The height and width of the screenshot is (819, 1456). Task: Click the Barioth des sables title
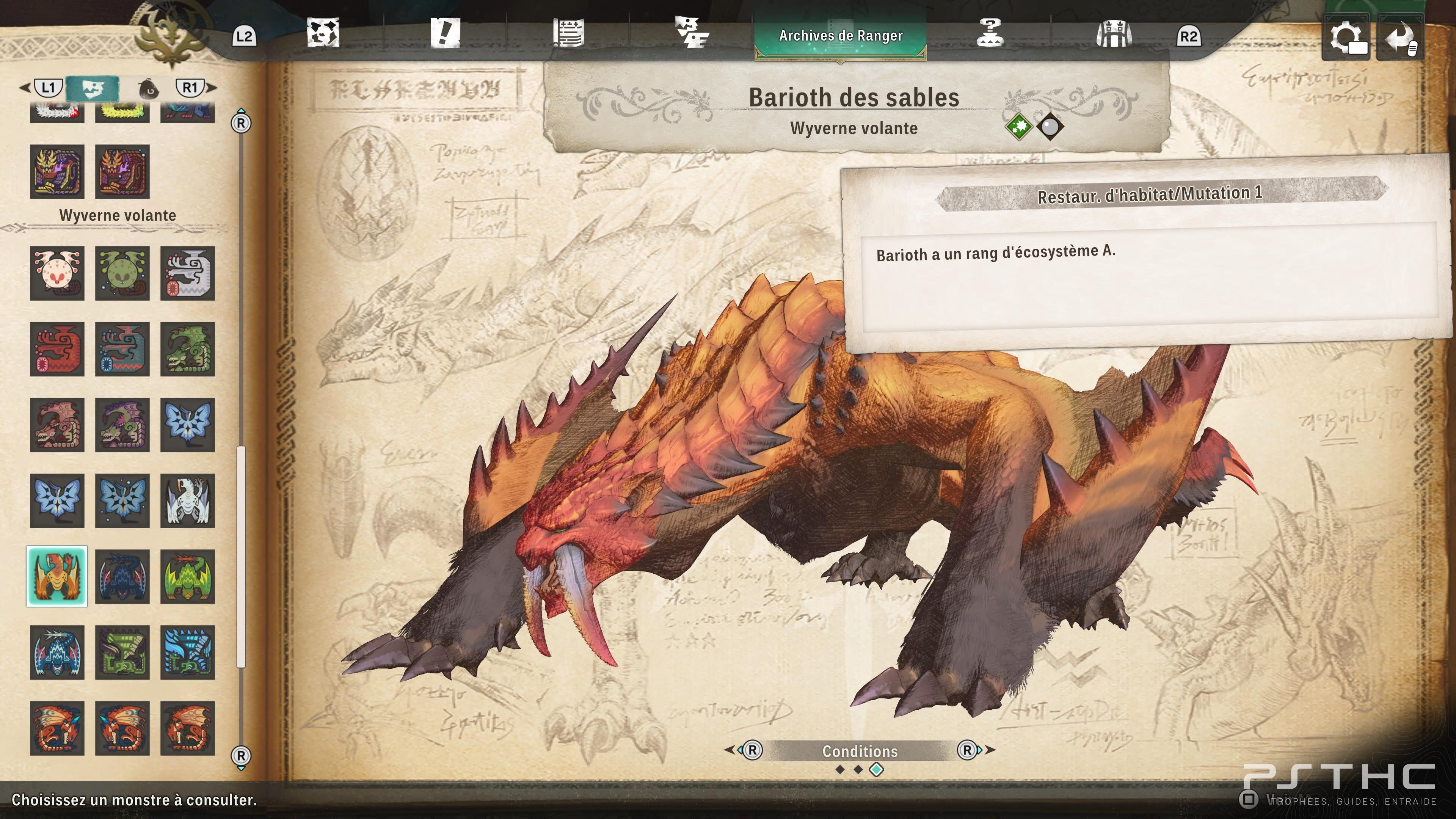point(854,97)
